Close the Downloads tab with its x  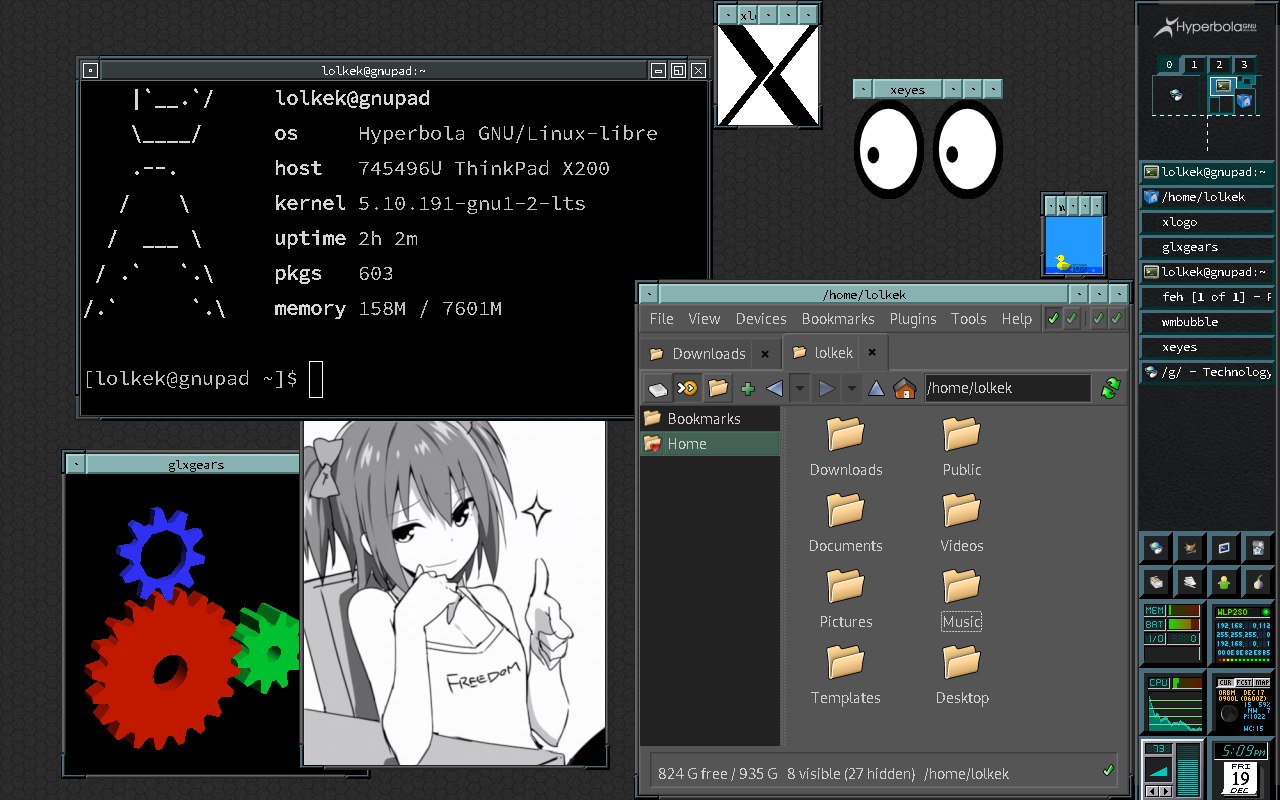(765, 353)
